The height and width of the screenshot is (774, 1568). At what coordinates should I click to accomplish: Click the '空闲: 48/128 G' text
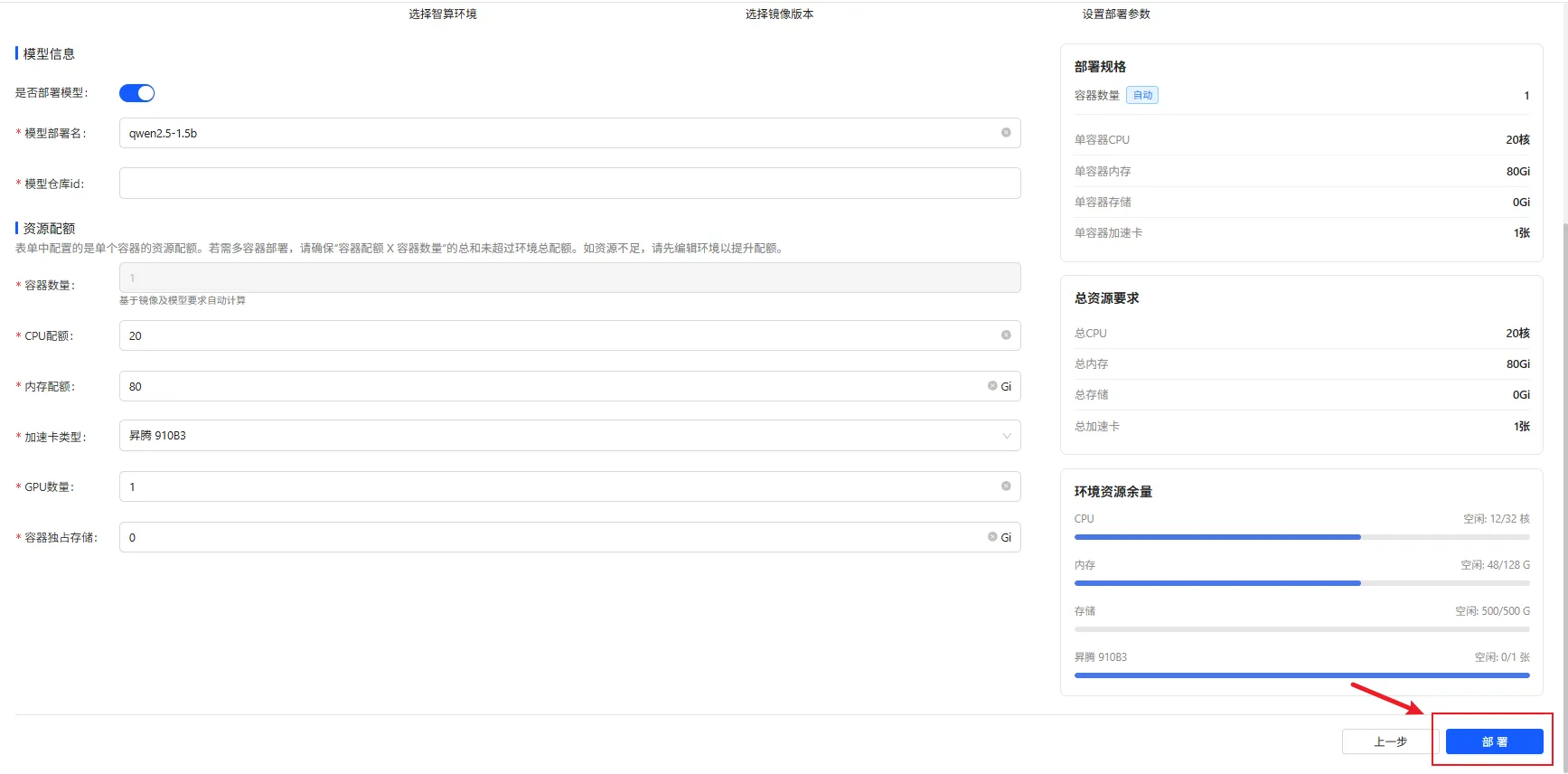click(1496, 565)
